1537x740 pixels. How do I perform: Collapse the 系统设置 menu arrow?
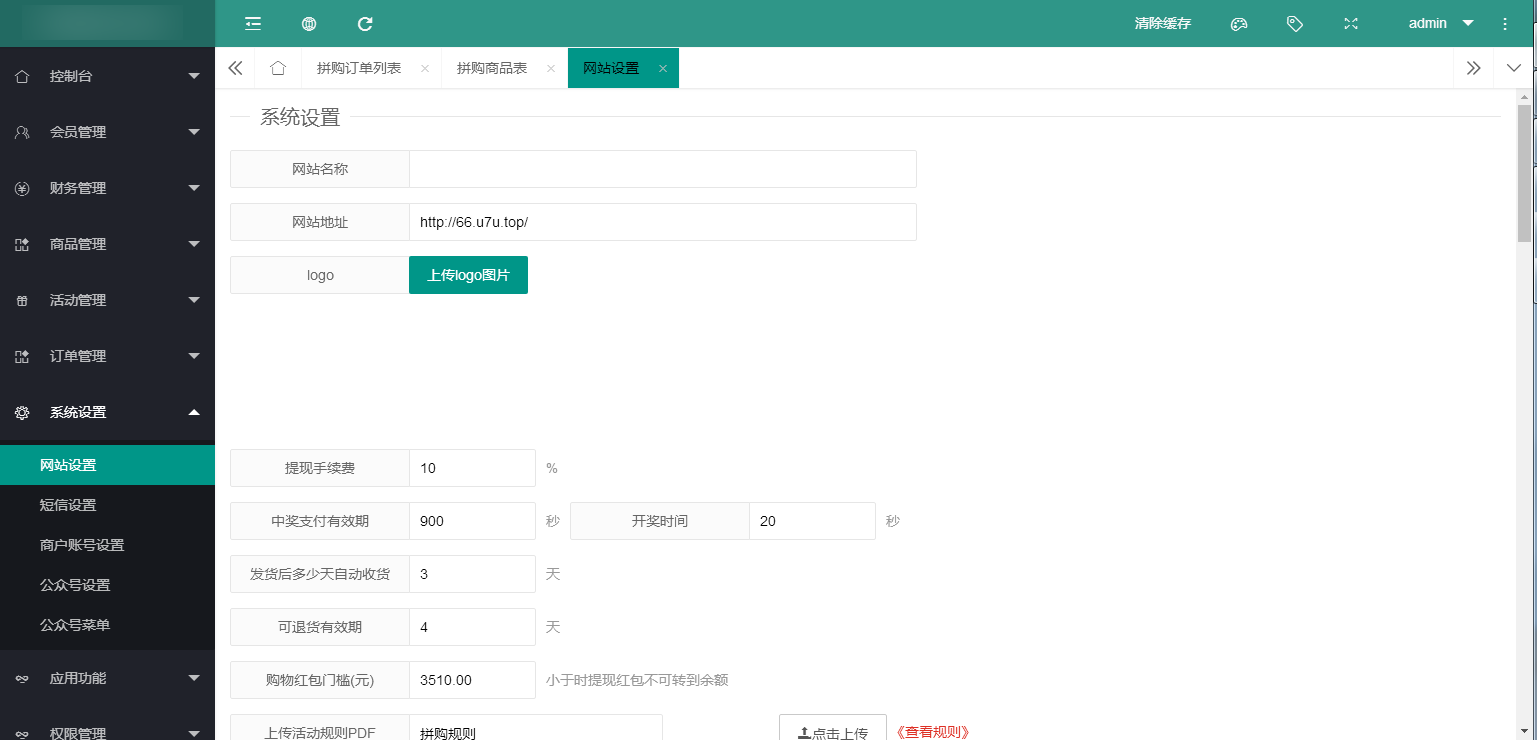click(194, 411)
